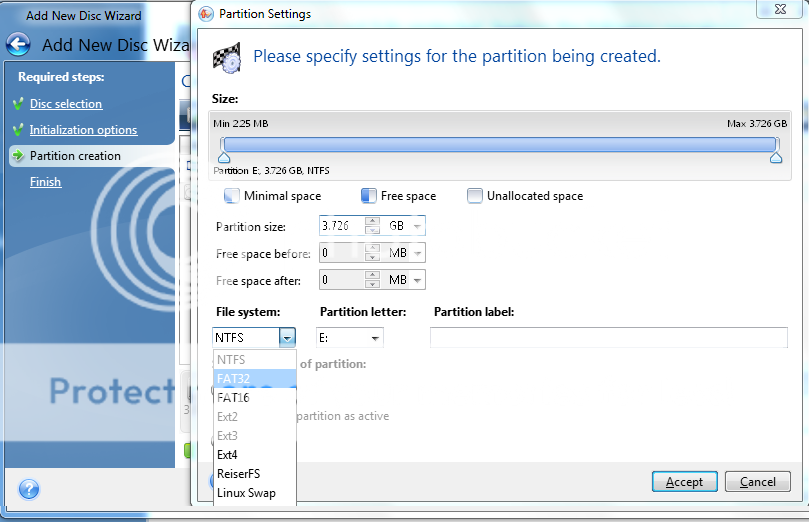
Task: Pick Linux Swap from the file system list
Action: coord(246,493)
